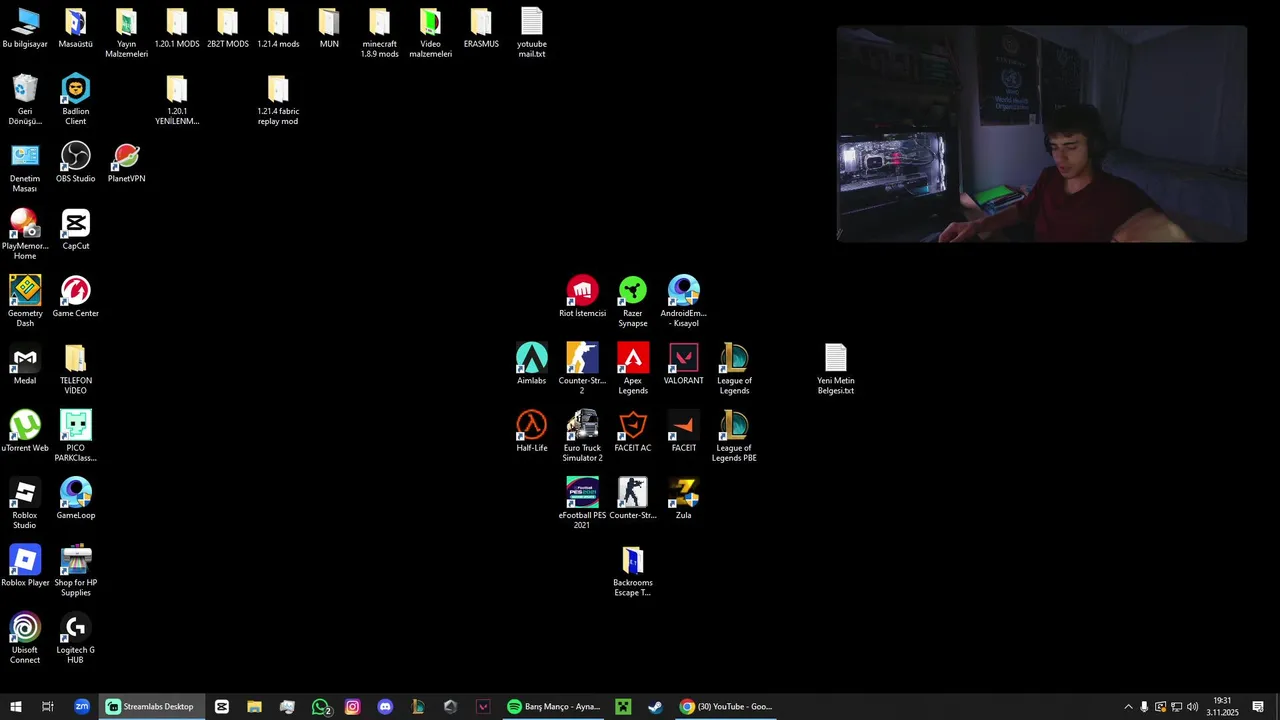Select the Counter-Strike 2 icon

(x=582, y=369)
